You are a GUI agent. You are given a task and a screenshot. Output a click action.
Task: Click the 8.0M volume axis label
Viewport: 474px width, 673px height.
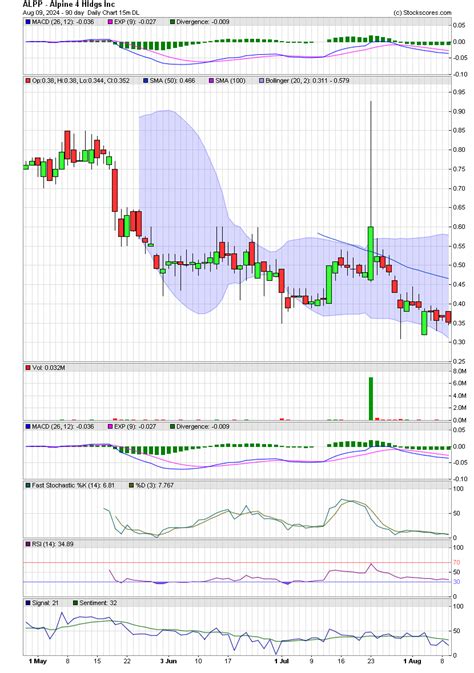[x=460, y=371]
